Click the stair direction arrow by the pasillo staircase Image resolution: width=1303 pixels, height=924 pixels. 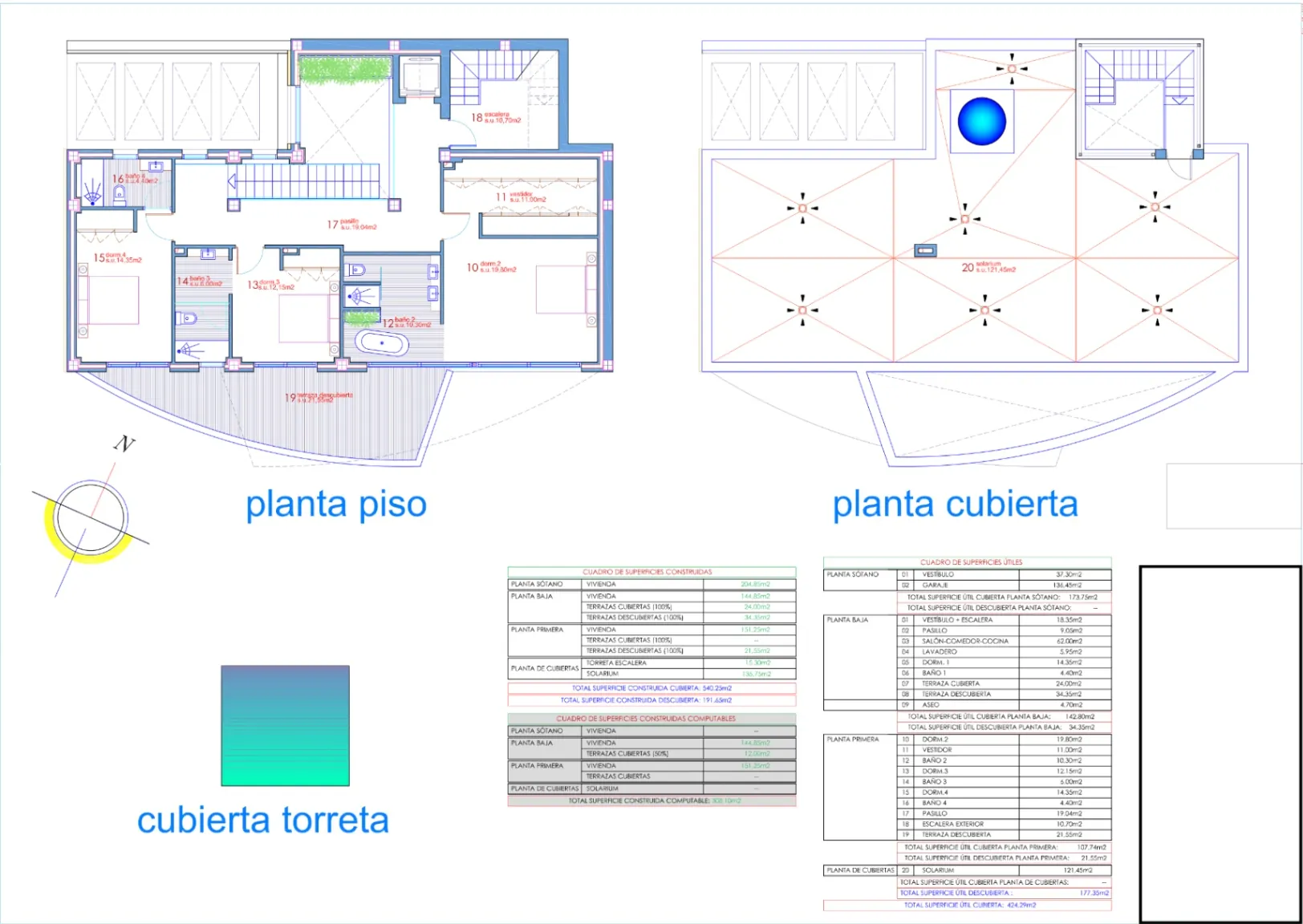pyautogui.click(x=232, y=182)
